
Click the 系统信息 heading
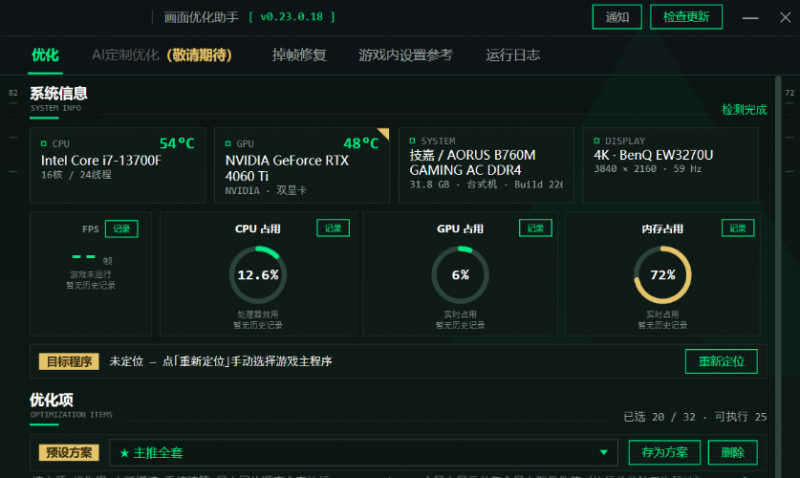59,93
